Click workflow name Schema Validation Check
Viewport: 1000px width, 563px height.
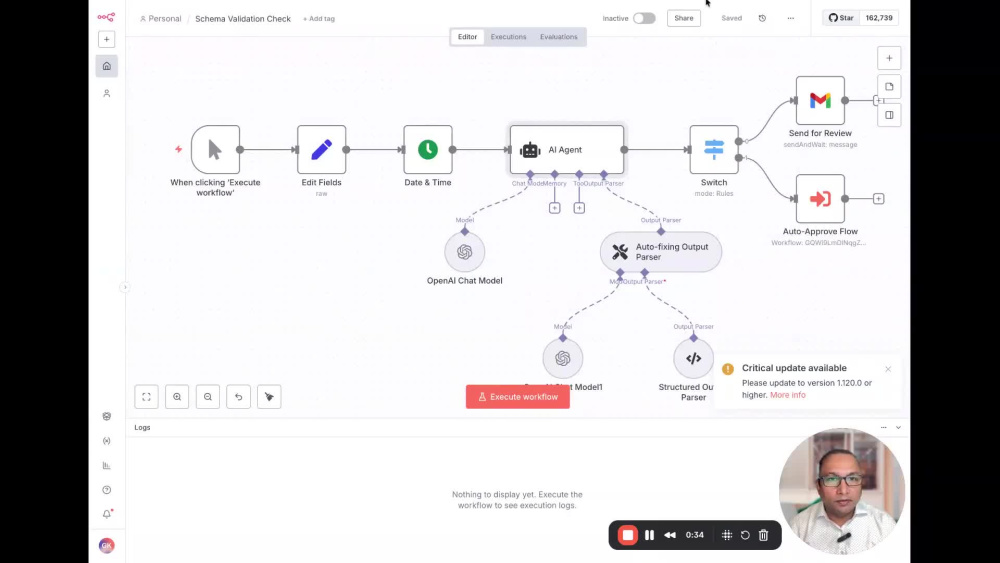point(243,18)
